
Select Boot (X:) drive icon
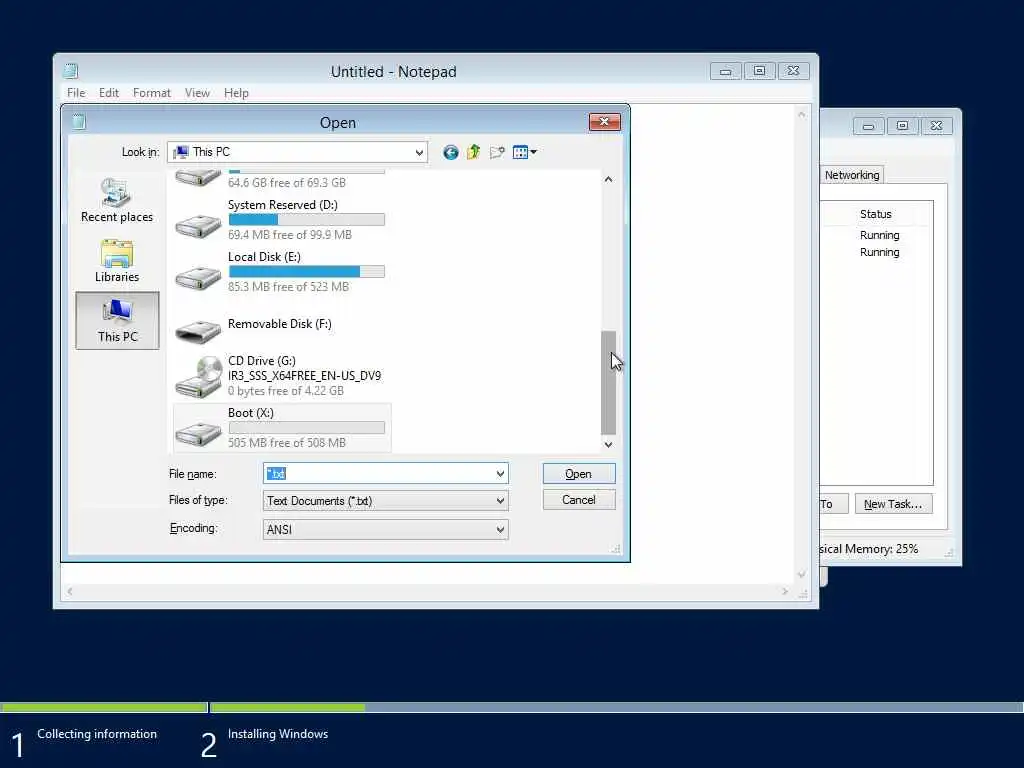[198, 434]
